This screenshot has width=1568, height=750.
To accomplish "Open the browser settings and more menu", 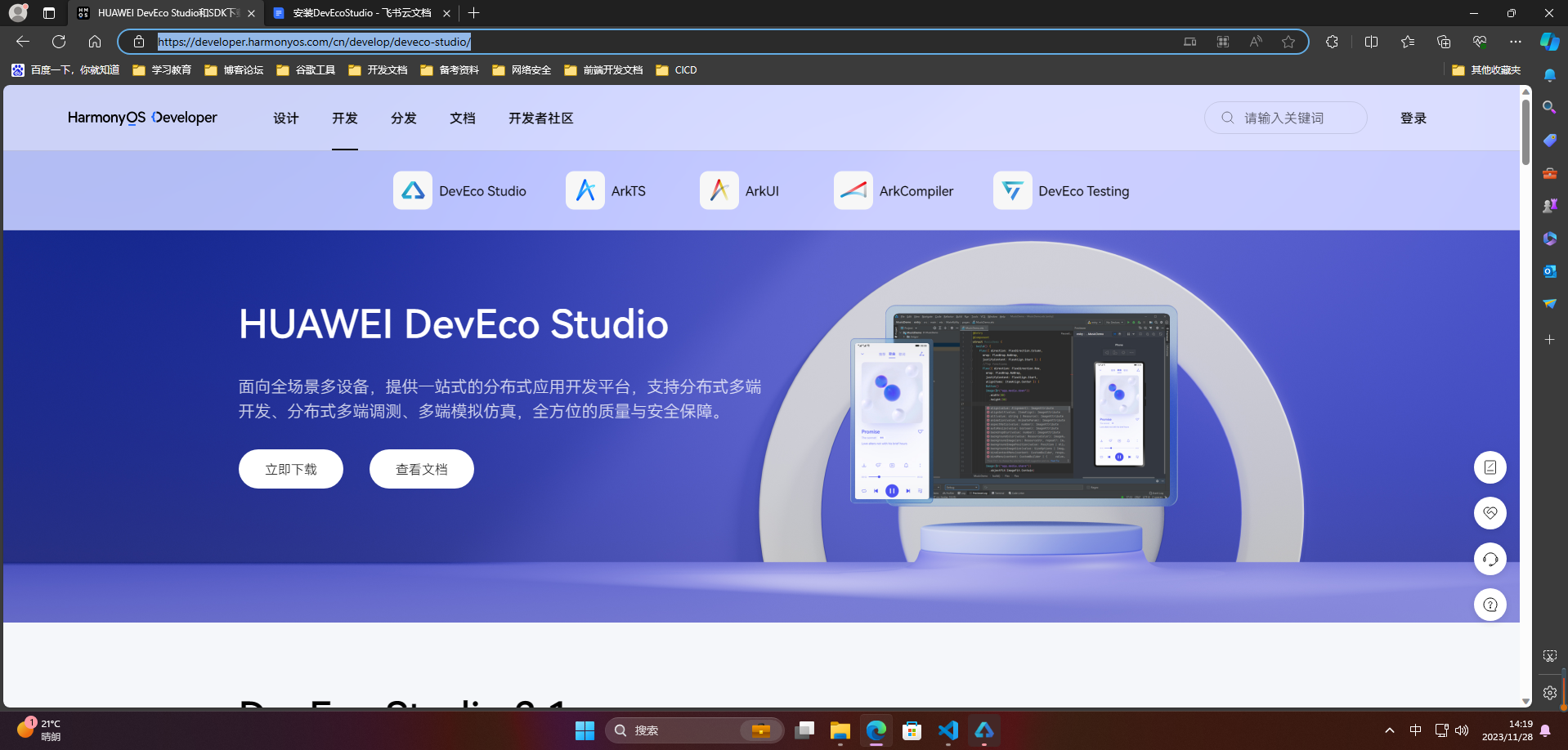I will point(1516,42).
